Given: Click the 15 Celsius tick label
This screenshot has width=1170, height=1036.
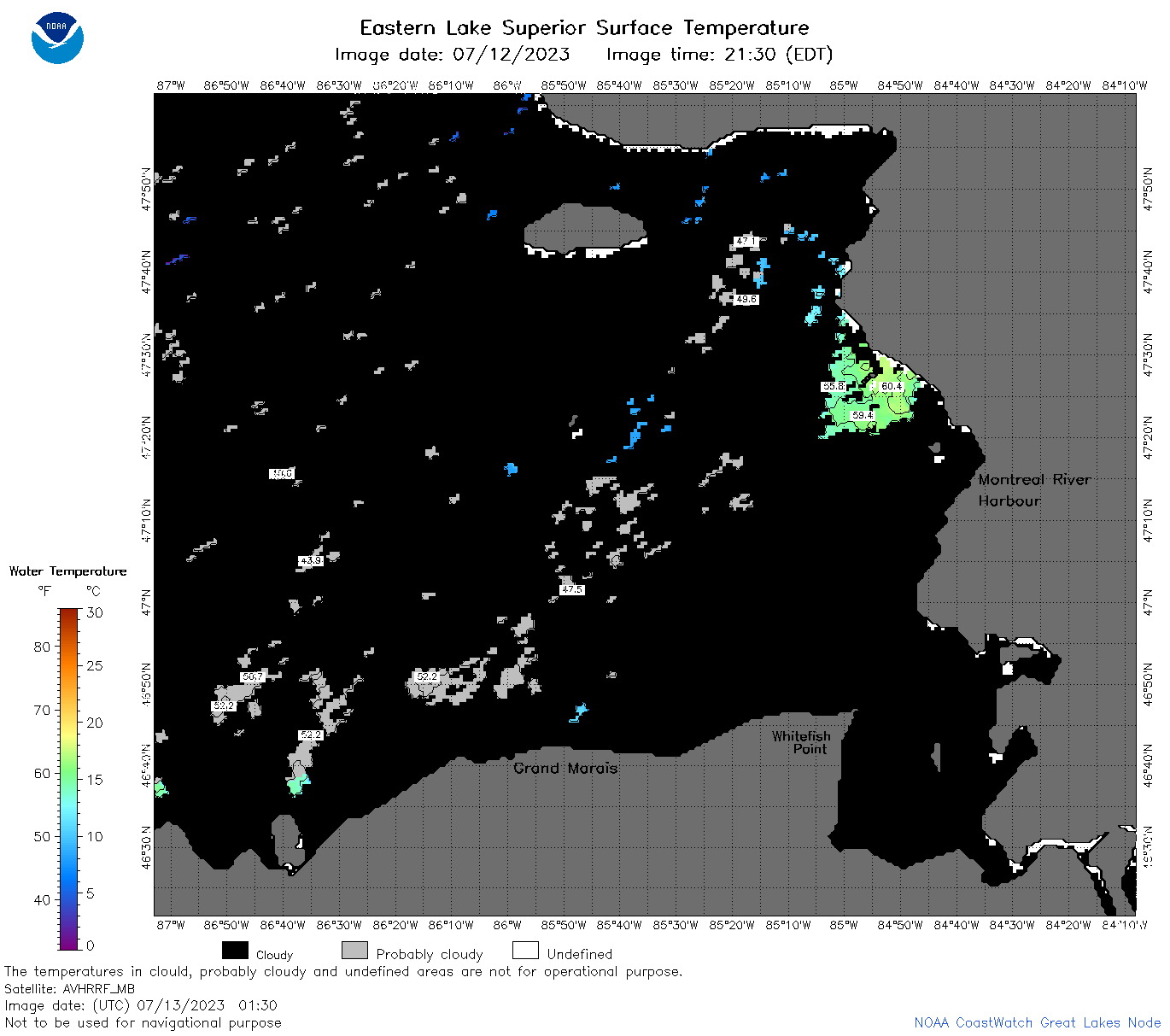Looking at the screenshot, I should [95, 779].
